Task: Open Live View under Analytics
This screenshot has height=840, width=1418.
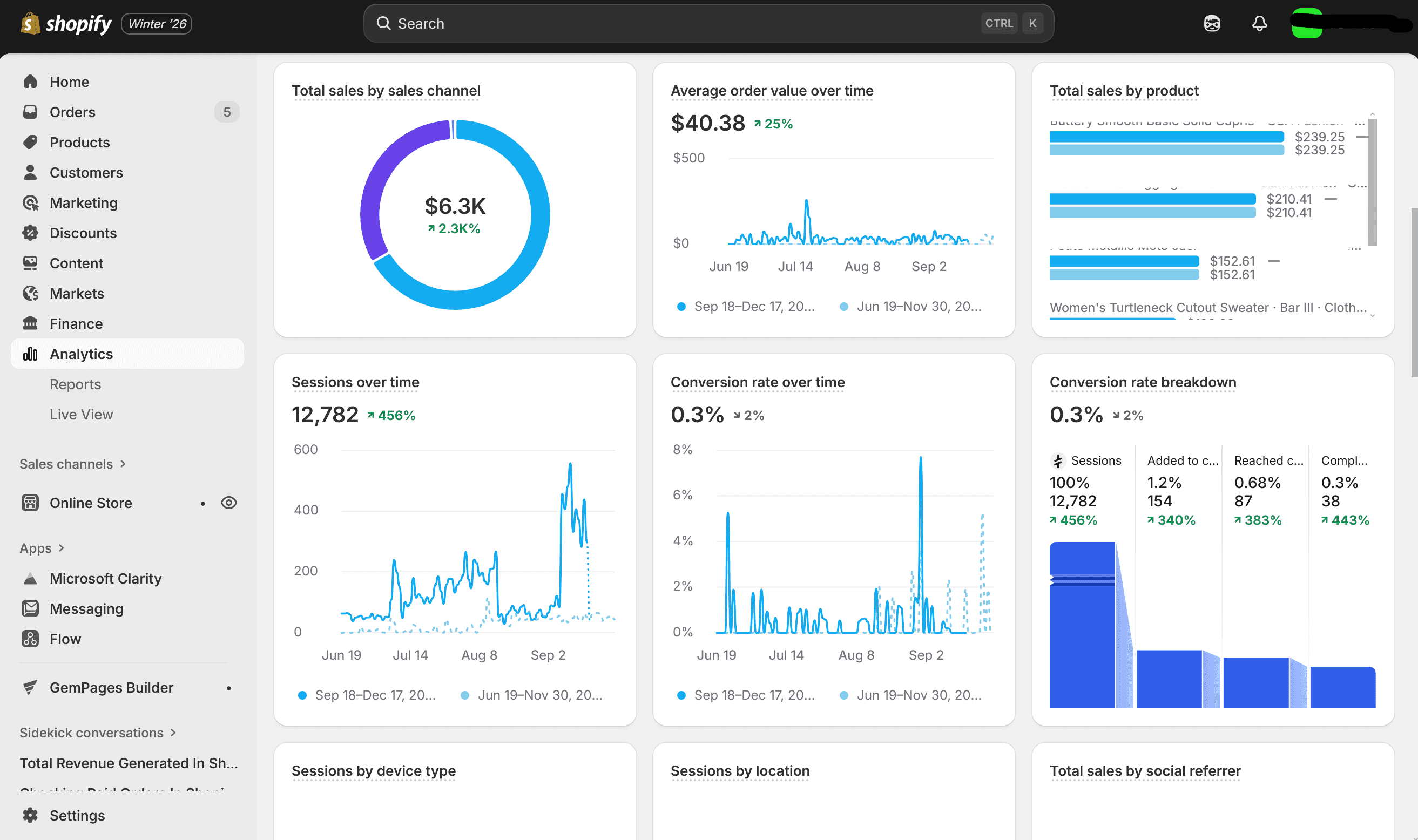Action: click(81, 415)
